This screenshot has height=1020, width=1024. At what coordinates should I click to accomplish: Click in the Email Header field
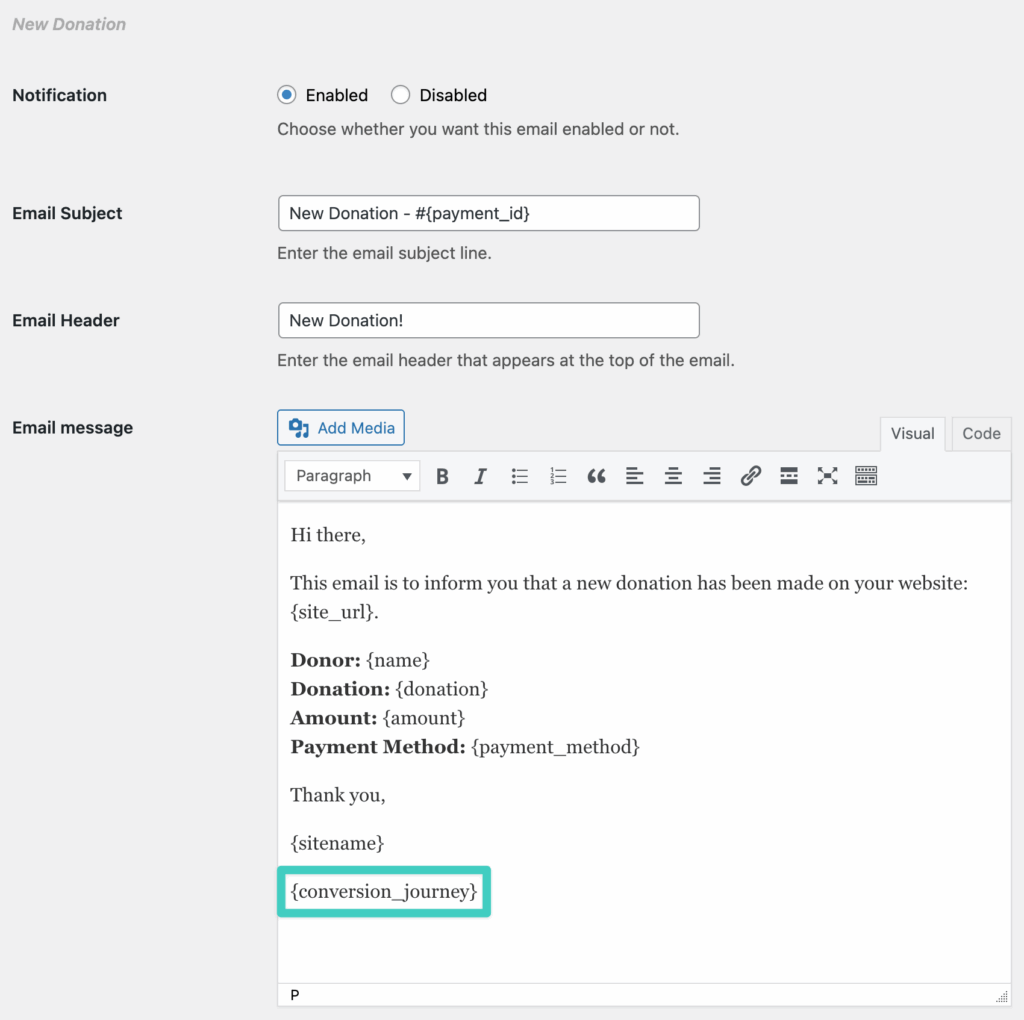[x=488, y=320]
